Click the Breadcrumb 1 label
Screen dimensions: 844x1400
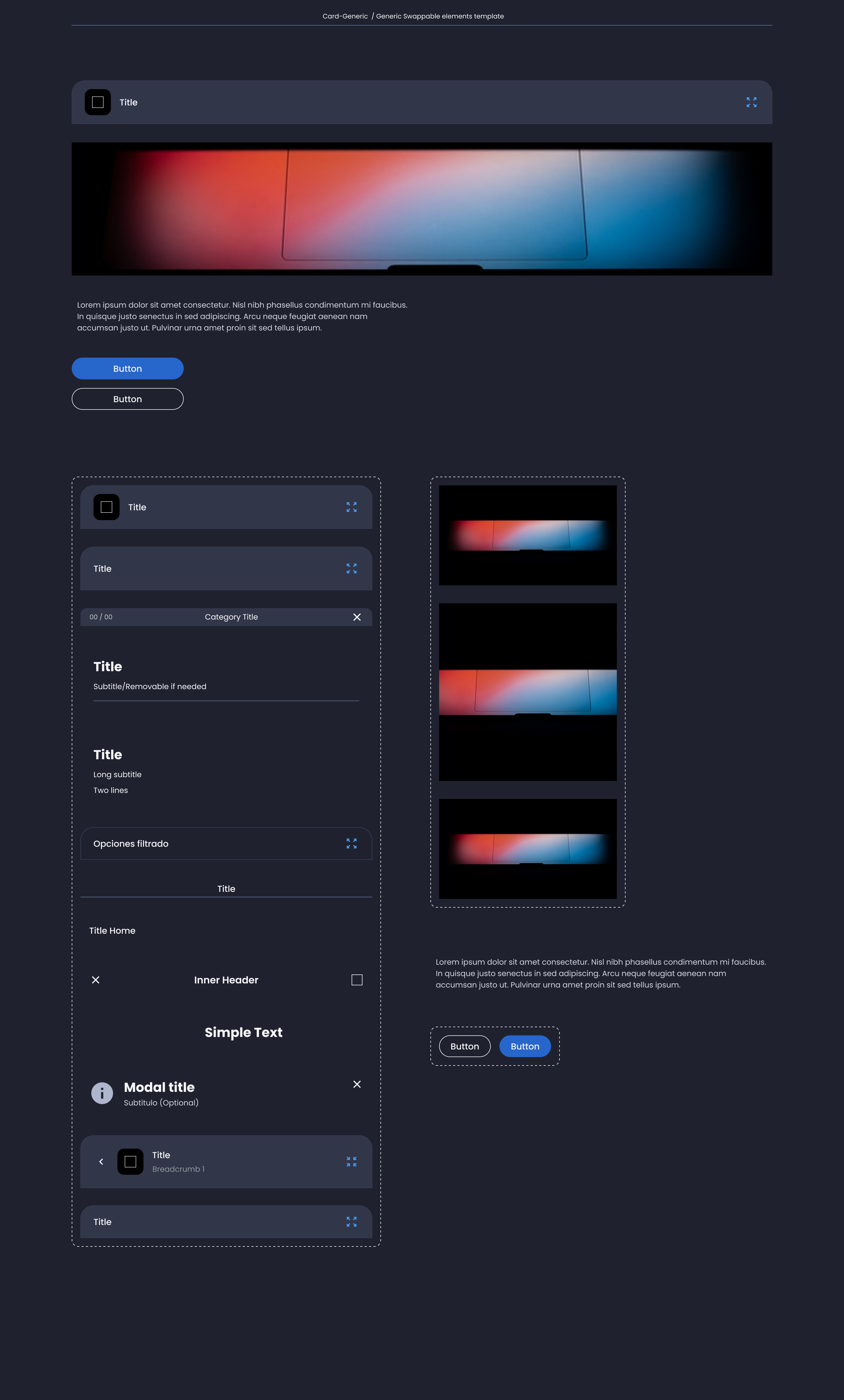click(x=179, y=1169)
